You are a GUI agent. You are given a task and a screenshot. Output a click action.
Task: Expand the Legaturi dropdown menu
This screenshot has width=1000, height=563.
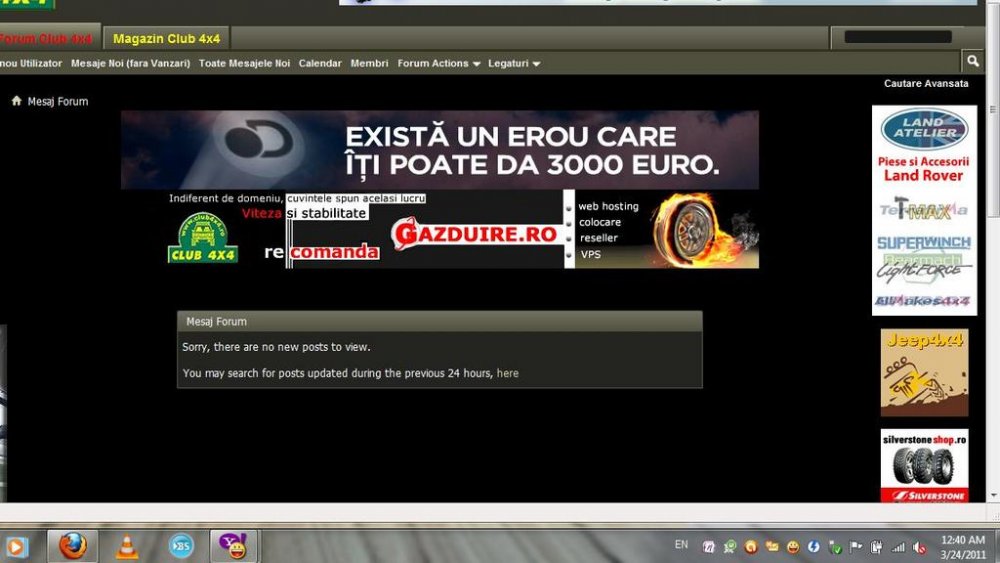click(x=514, y=64)
